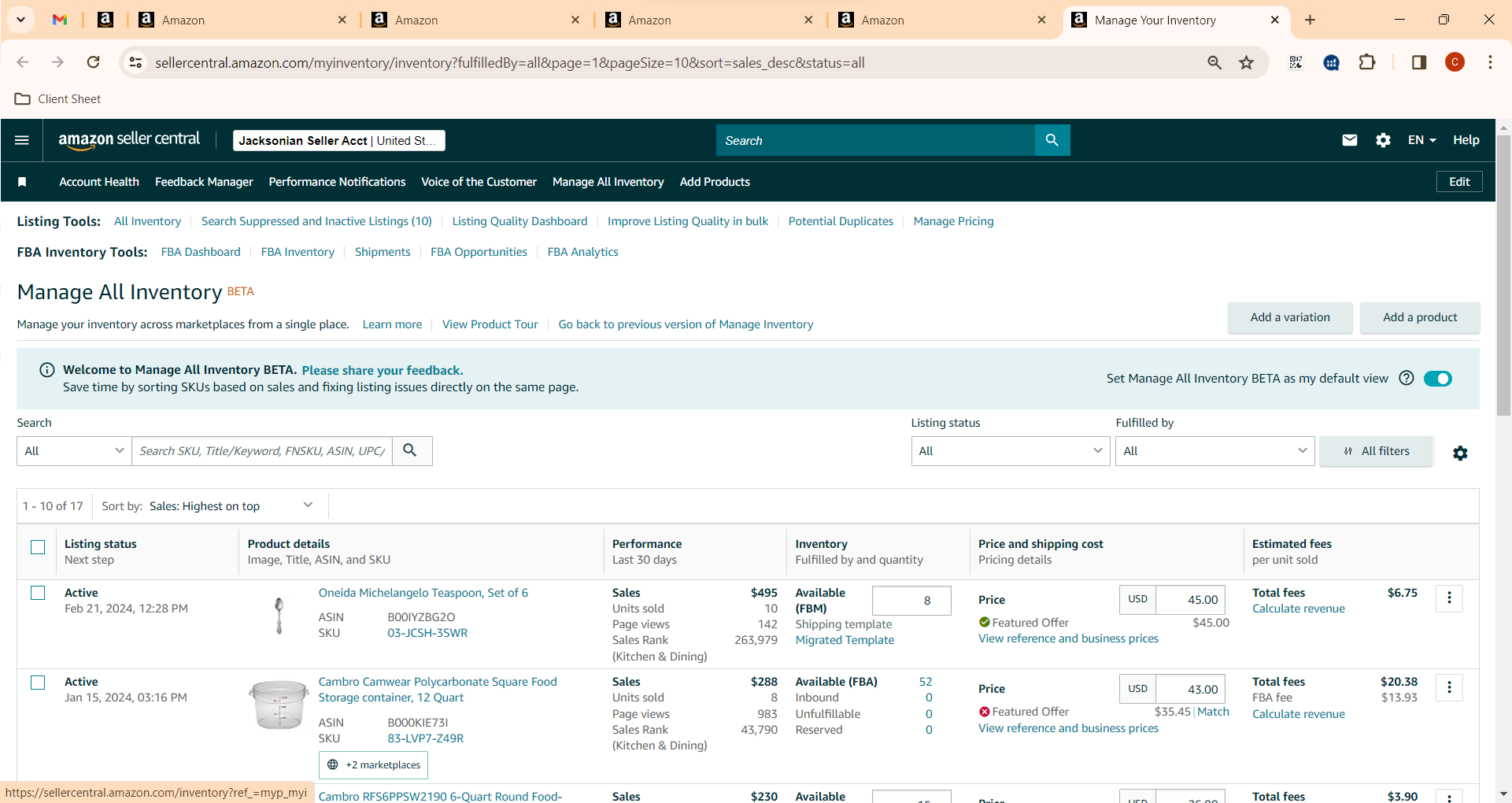Viewport: 1512px width, 803px height.
Task: Click the inventory SKU search field
Action: click(262, 451)
